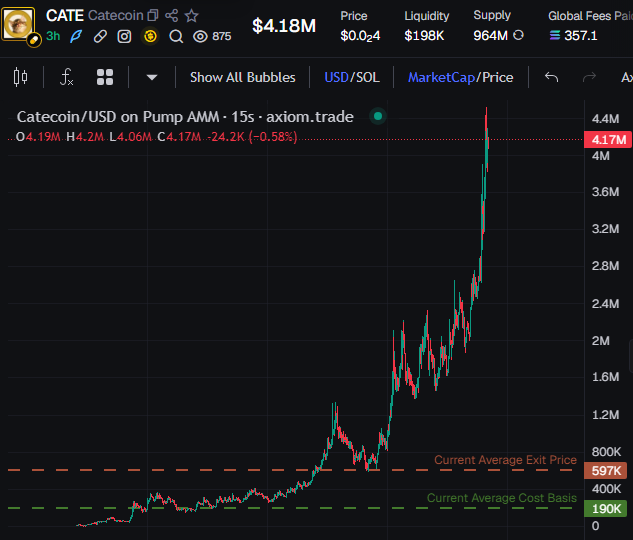Viewport: 633px width, 540px height.
Task: Copy the Catecoin contract address icon
Action: pyautogui.click(x=153, y=16)
